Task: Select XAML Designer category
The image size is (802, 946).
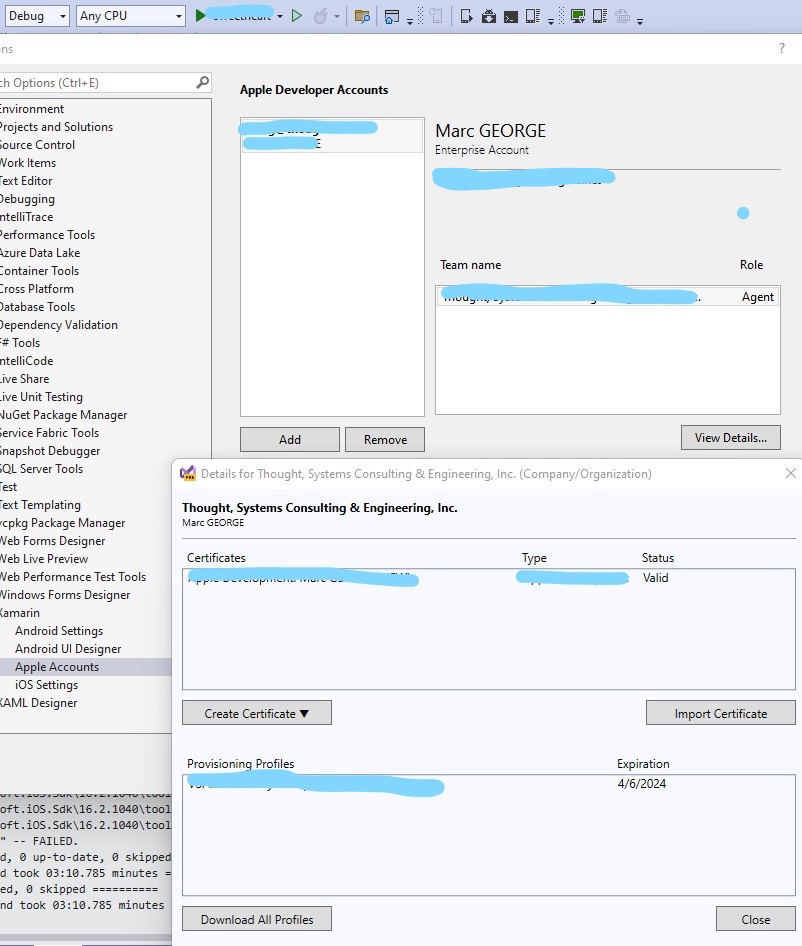Action: (x=39, y=703)
